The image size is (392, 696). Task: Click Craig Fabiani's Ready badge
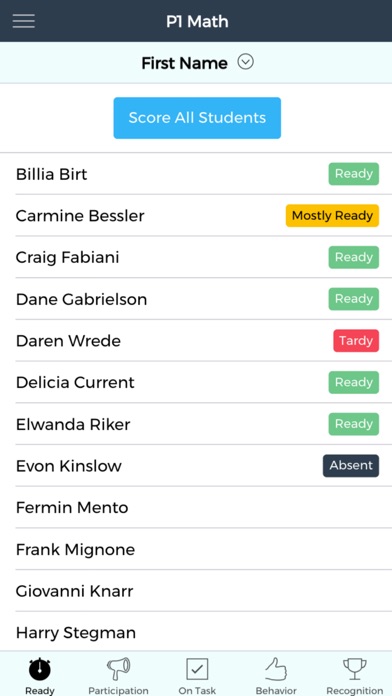click(354, 257)
